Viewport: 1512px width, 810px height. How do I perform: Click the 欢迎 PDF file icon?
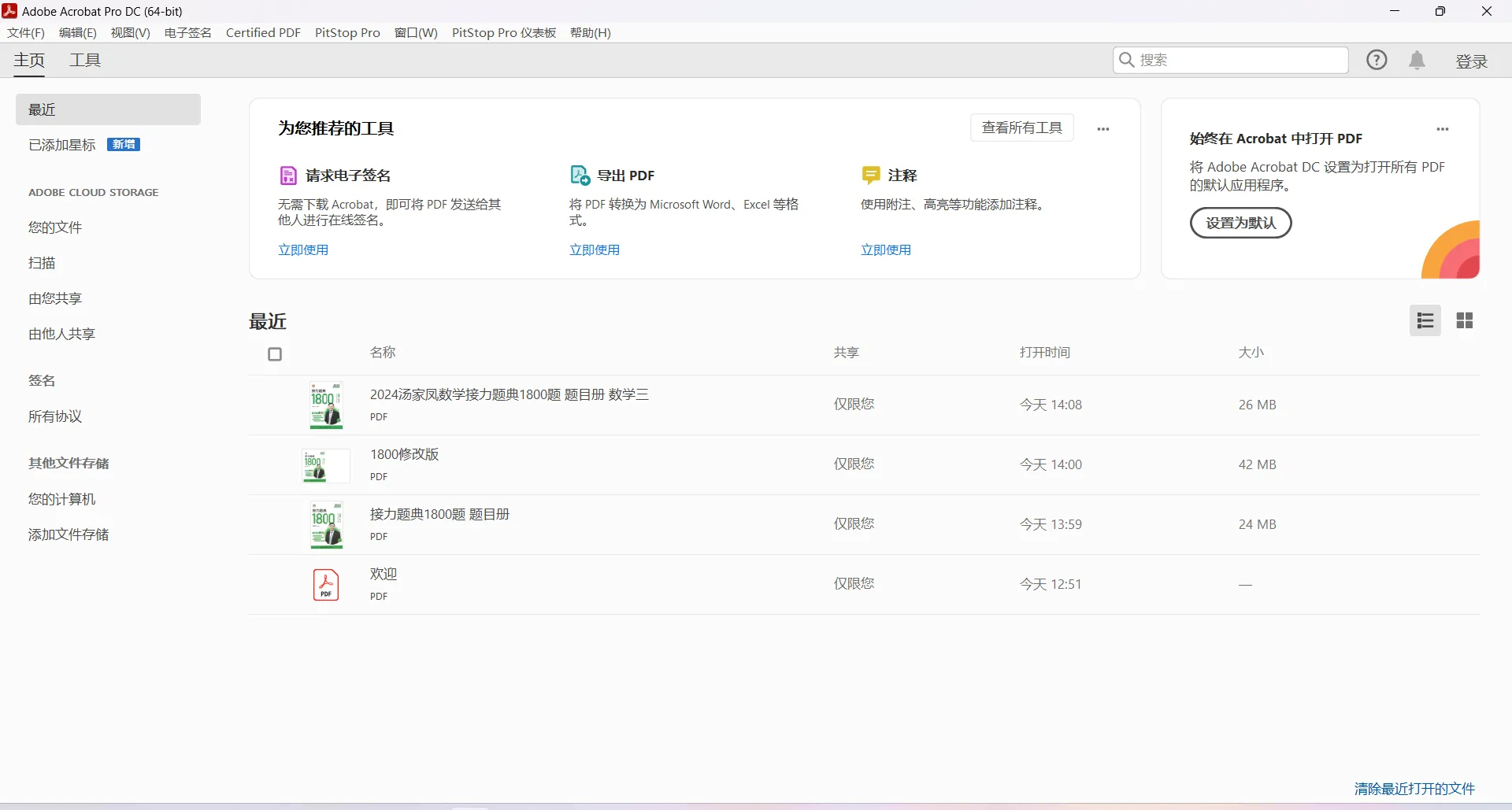click(x=326, y=585)
